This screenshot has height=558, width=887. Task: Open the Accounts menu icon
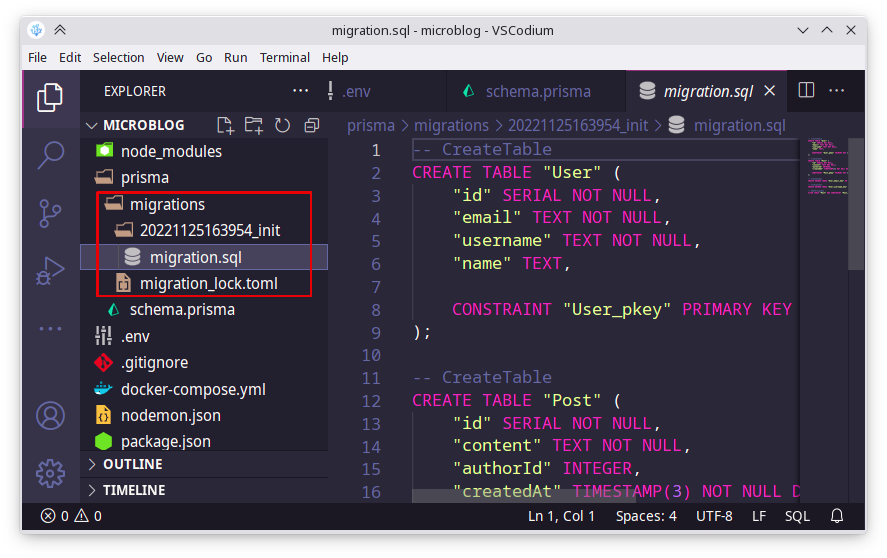pos(50,415)
